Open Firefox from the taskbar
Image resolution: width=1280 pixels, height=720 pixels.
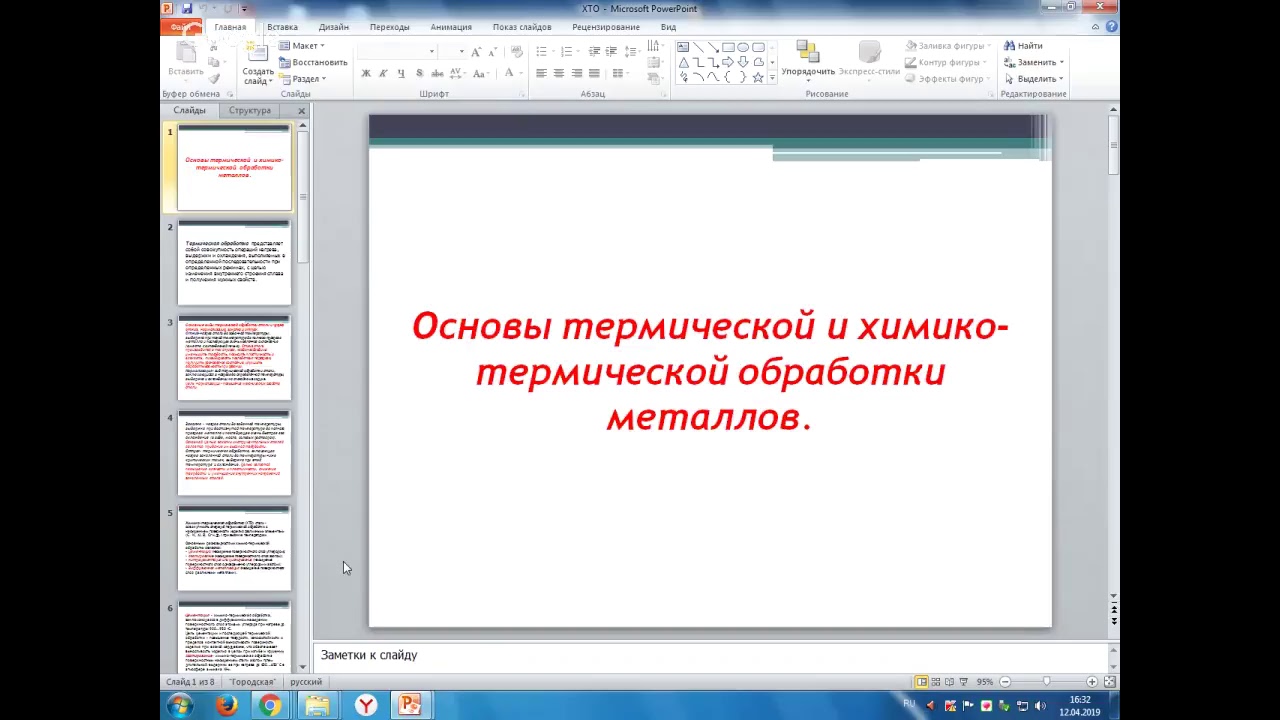click(226, 706)
